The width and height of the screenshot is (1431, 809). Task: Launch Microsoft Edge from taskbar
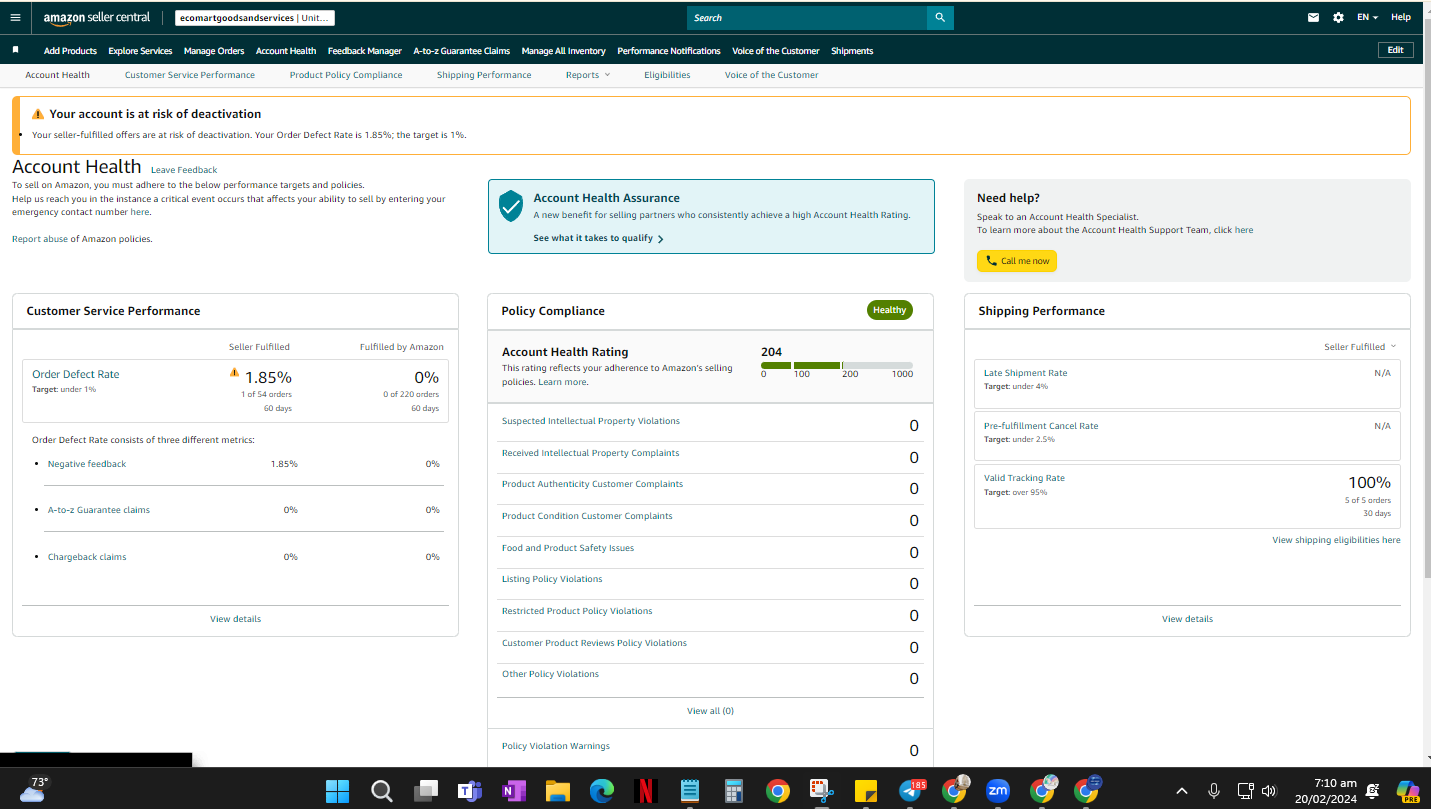[x=601, y=791]
